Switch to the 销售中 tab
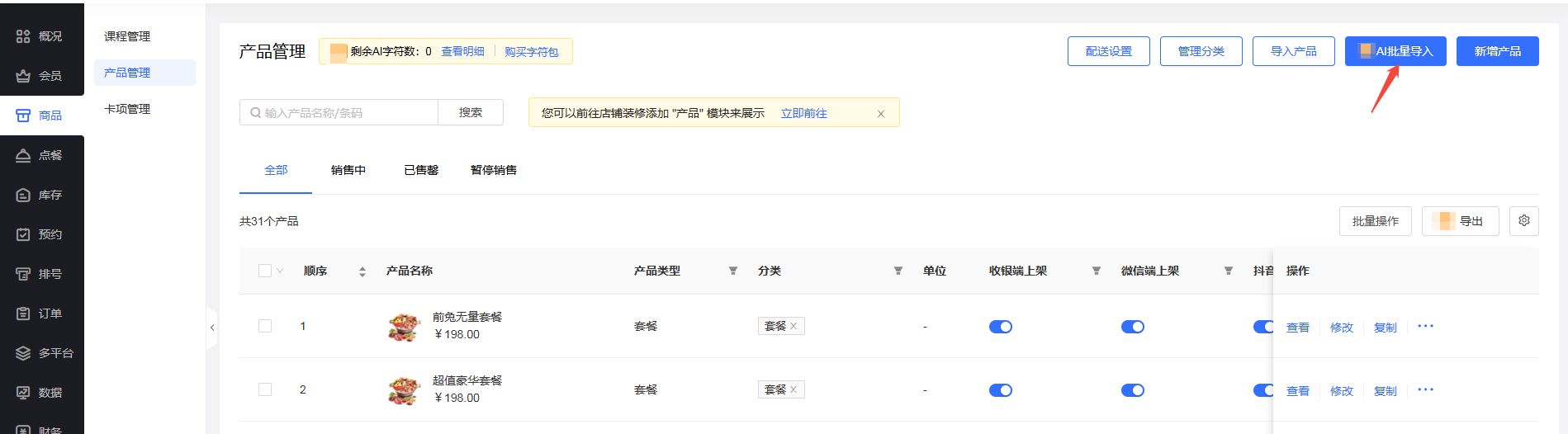Viewport: 1568px width, 434px height. point(348,170)
